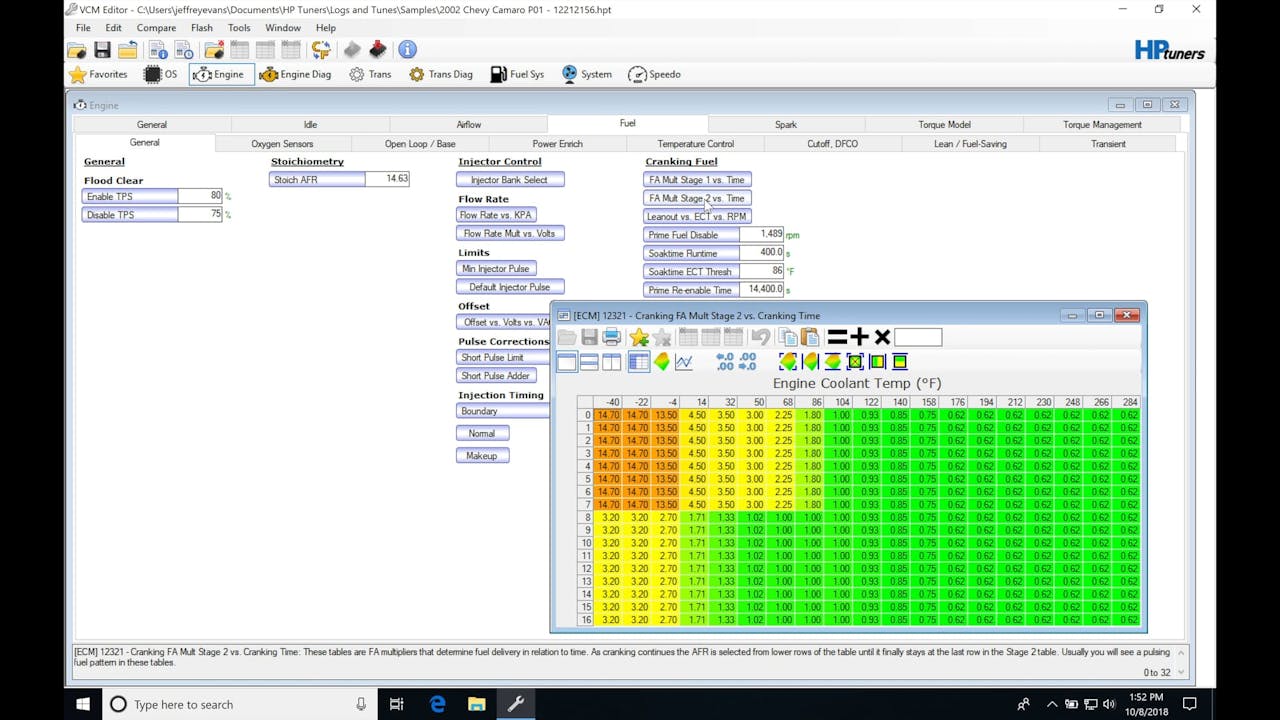Open the Tools menu
The height and width of the screenshot is (720, 1280).
point(239,27)
